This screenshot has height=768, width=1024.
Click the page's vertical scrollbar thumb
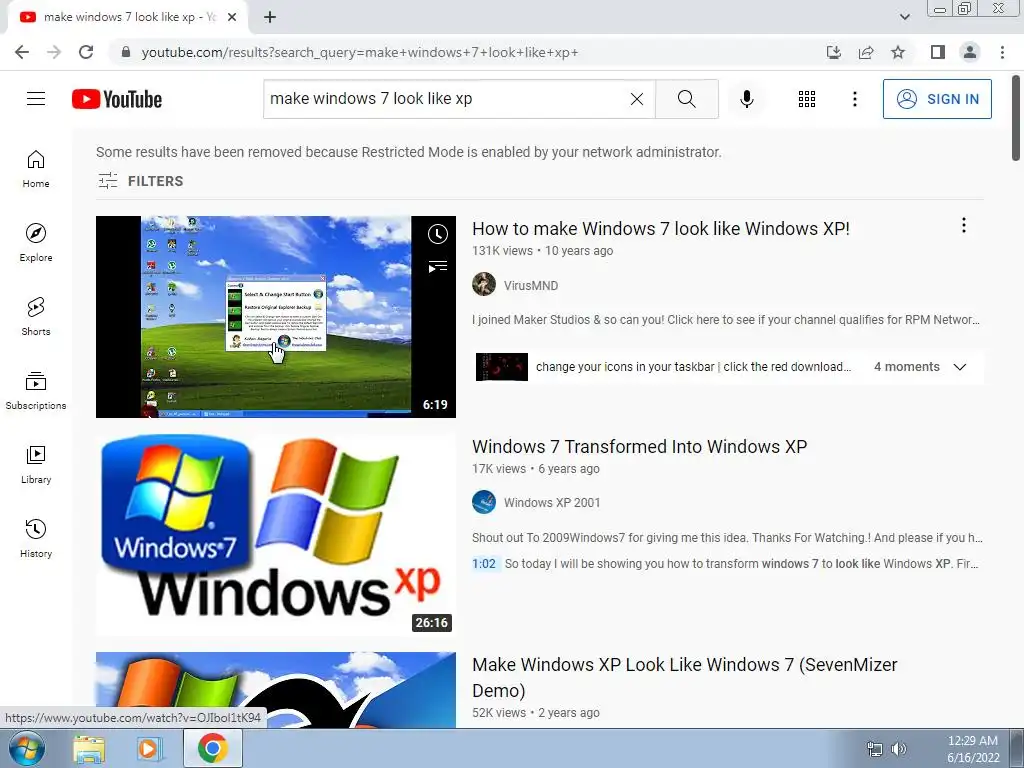point(1016,119)
